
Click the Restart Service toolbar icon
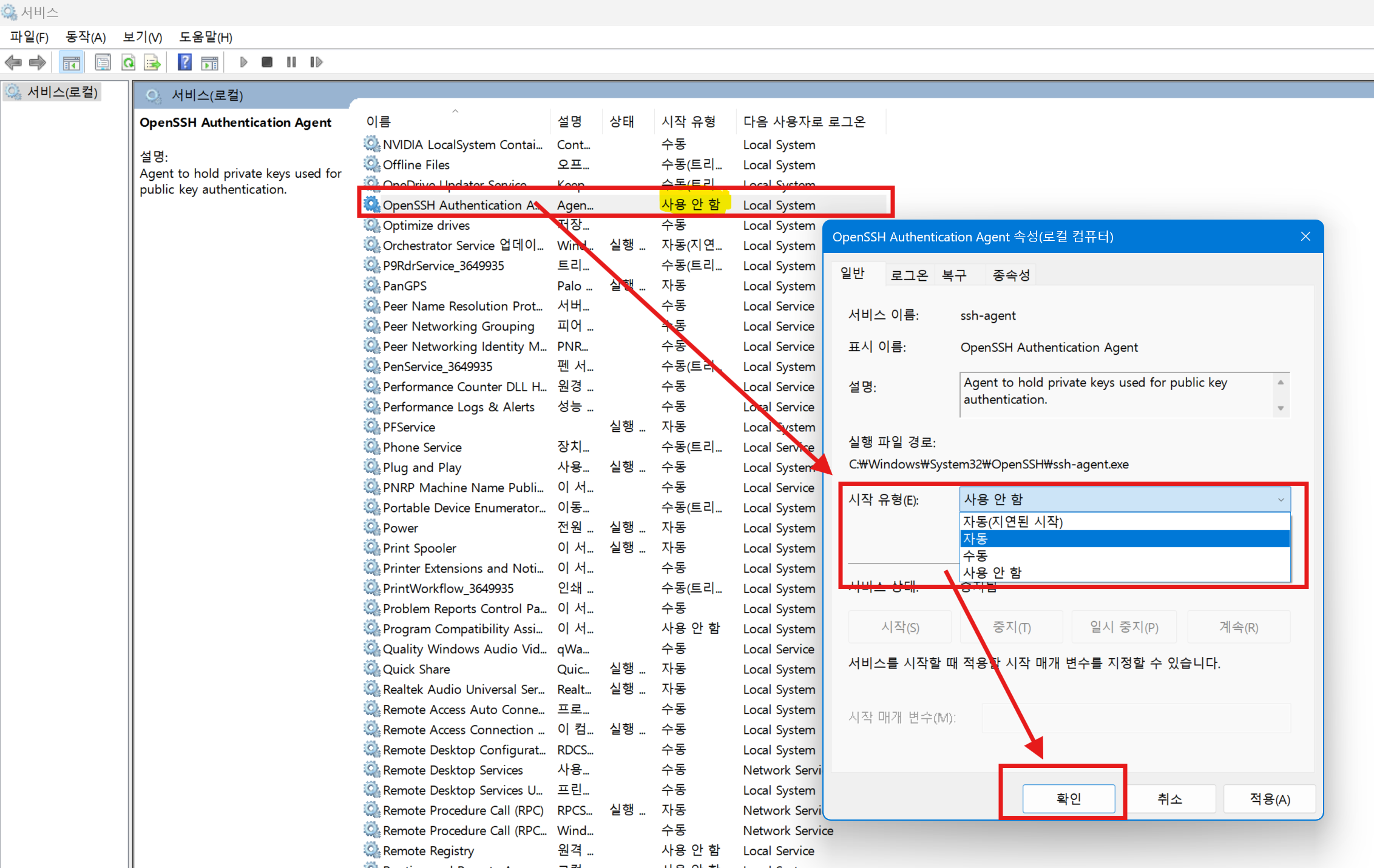316,62
